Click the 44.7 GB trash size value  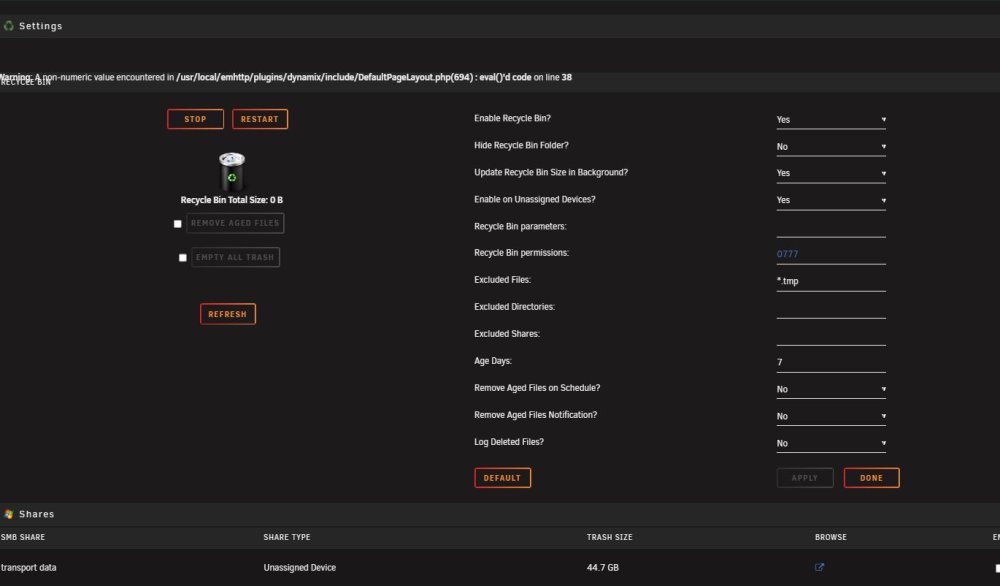603,568
